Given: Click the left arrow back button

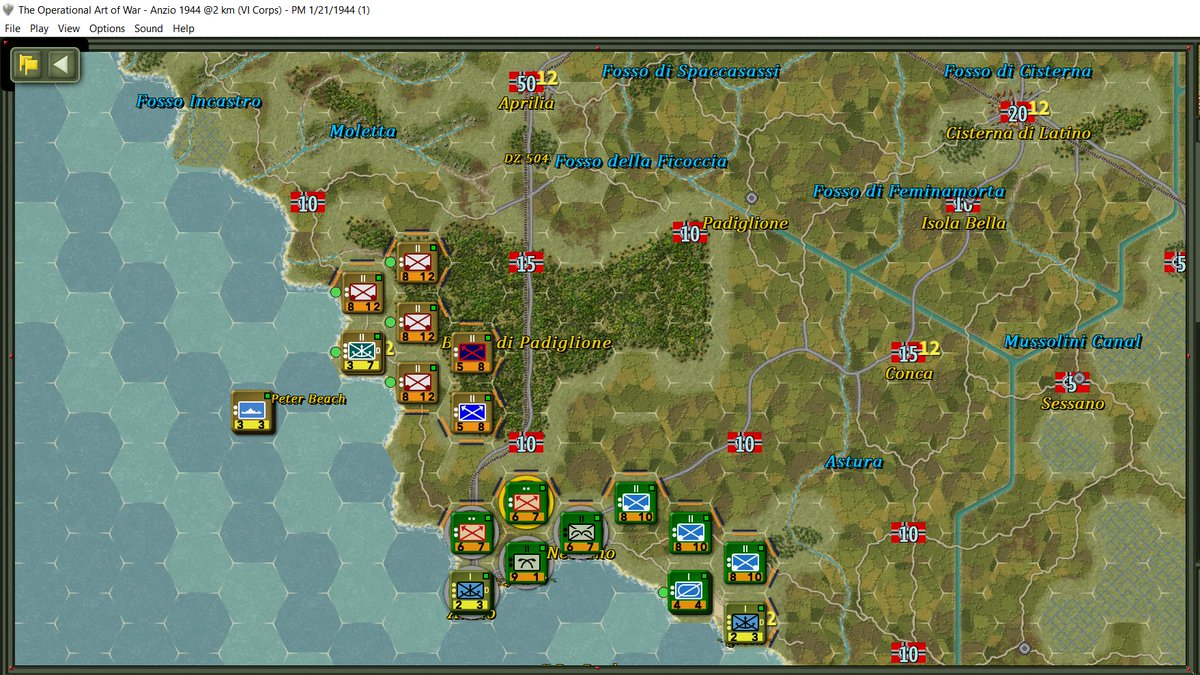Looking at the screenshot, I should click(x=61, y=65).
